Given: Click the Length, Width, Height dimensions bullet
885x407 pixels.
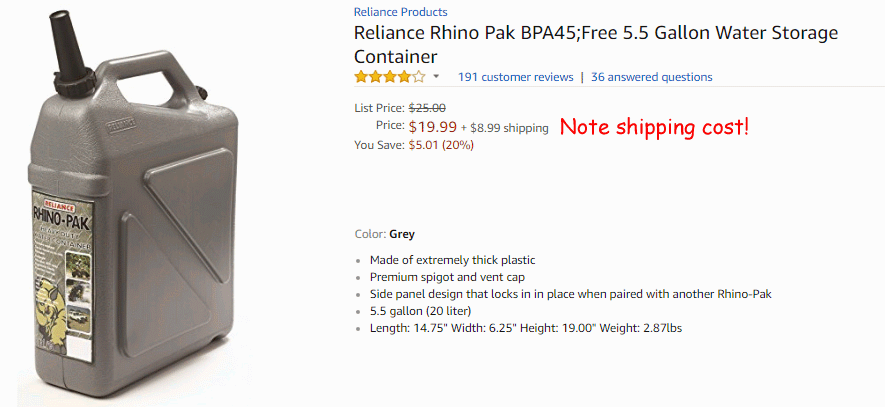Looking at the screenshot, I should pyautogui.click(x=525, y=328).
